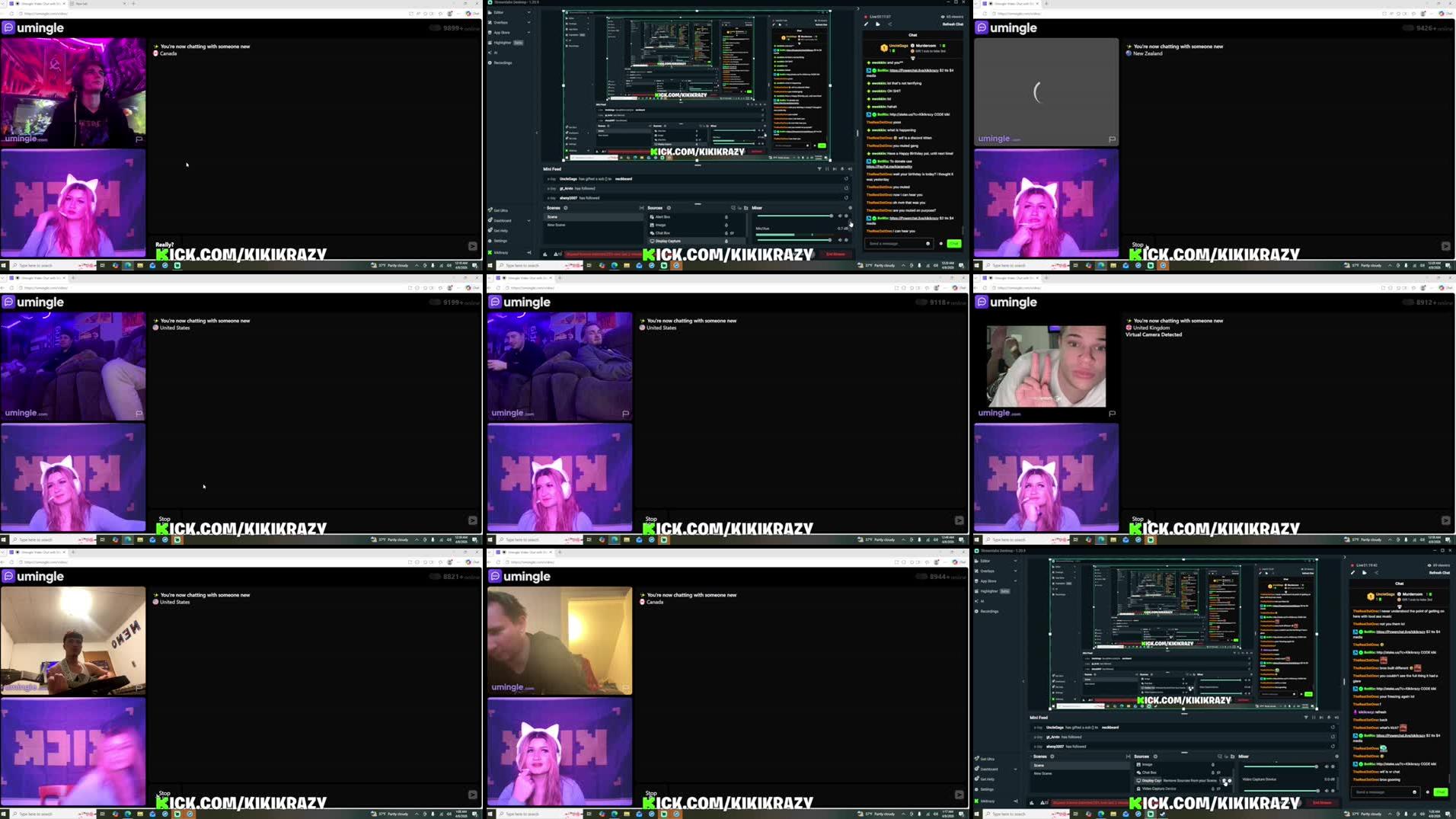
Task: Toggle switch beside 9899+ online count
Action: click(435, 28)
